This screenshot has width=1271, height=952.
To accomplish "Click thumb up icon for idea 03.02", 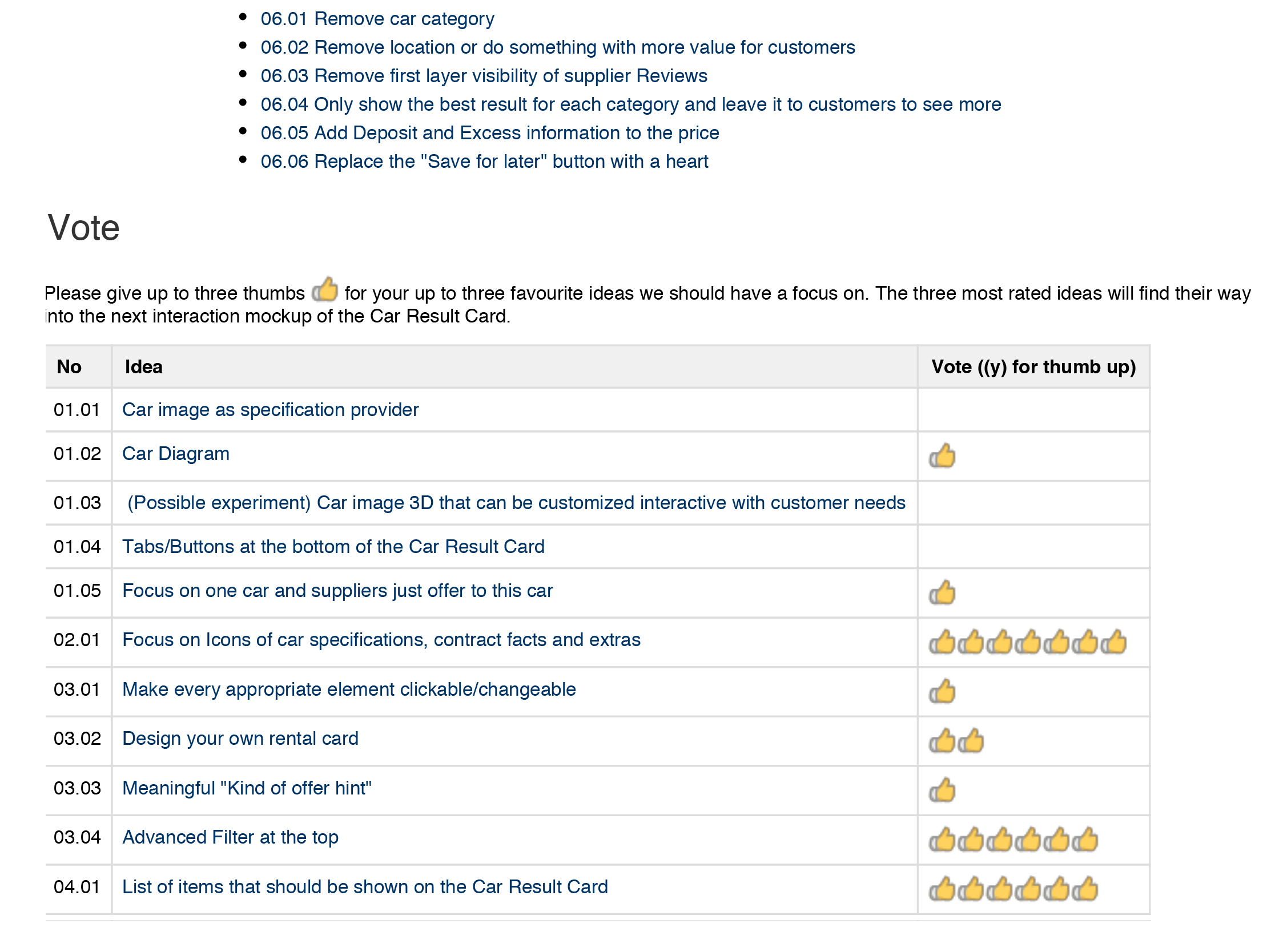I will point(940,739).
